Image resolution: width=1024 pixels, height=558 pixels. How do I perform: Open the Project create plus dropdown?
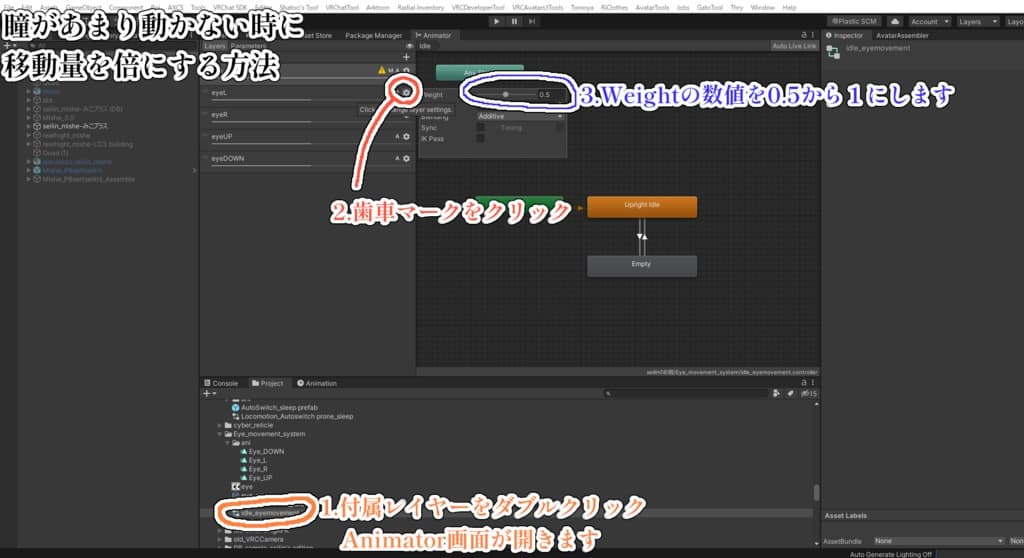click(x=209, y=394)
